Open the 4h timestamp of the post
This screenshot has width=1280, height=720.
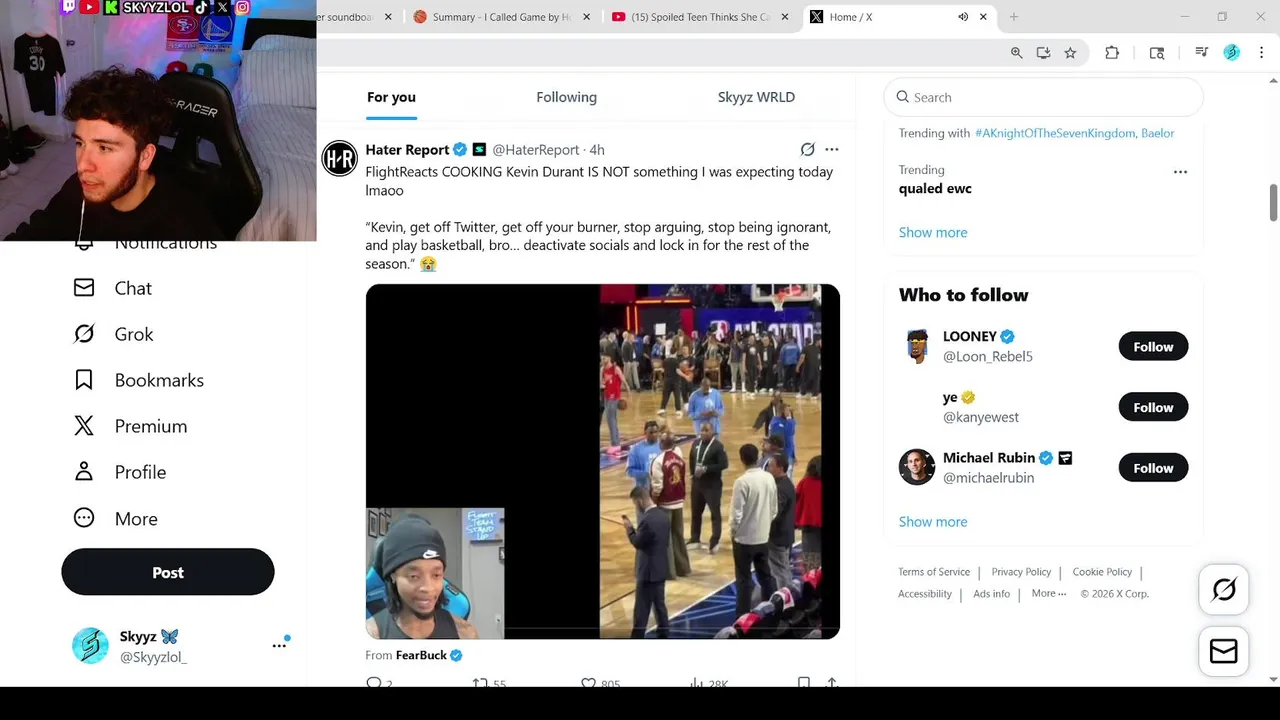(x=597, y=149)
